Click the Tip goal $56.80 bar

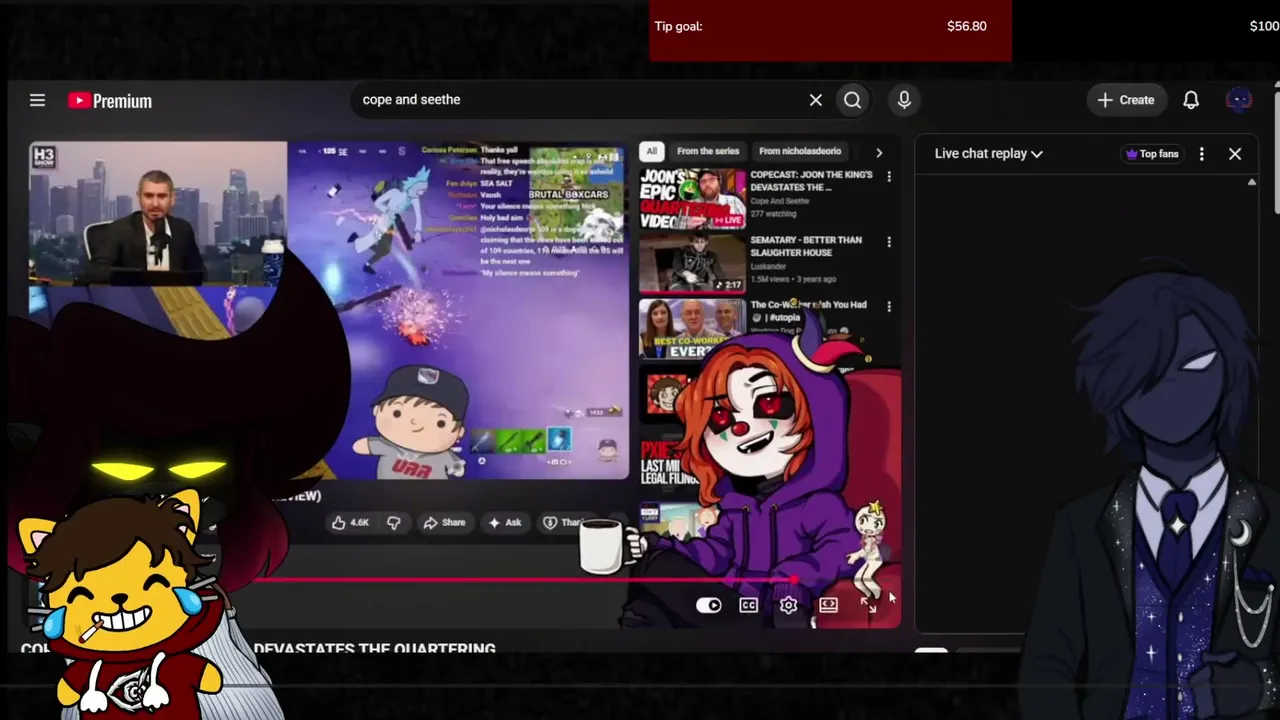(830, 30)
